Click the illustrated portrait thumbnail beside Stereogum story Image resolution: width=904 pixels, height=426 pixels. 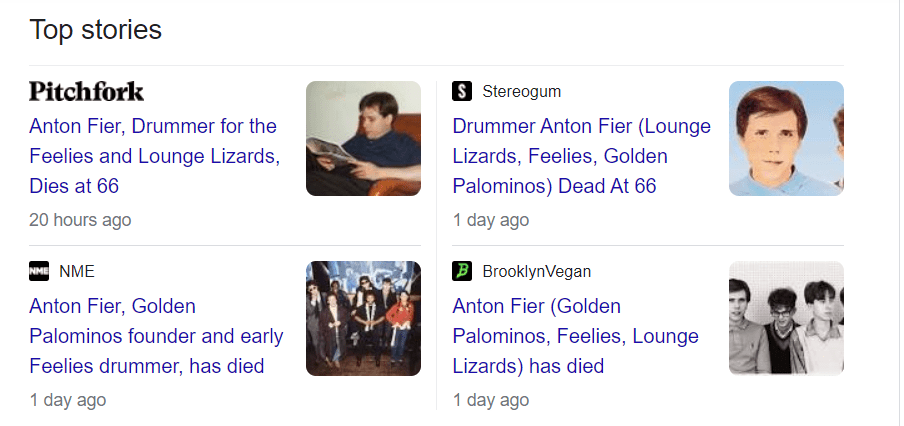coord(786,138)
